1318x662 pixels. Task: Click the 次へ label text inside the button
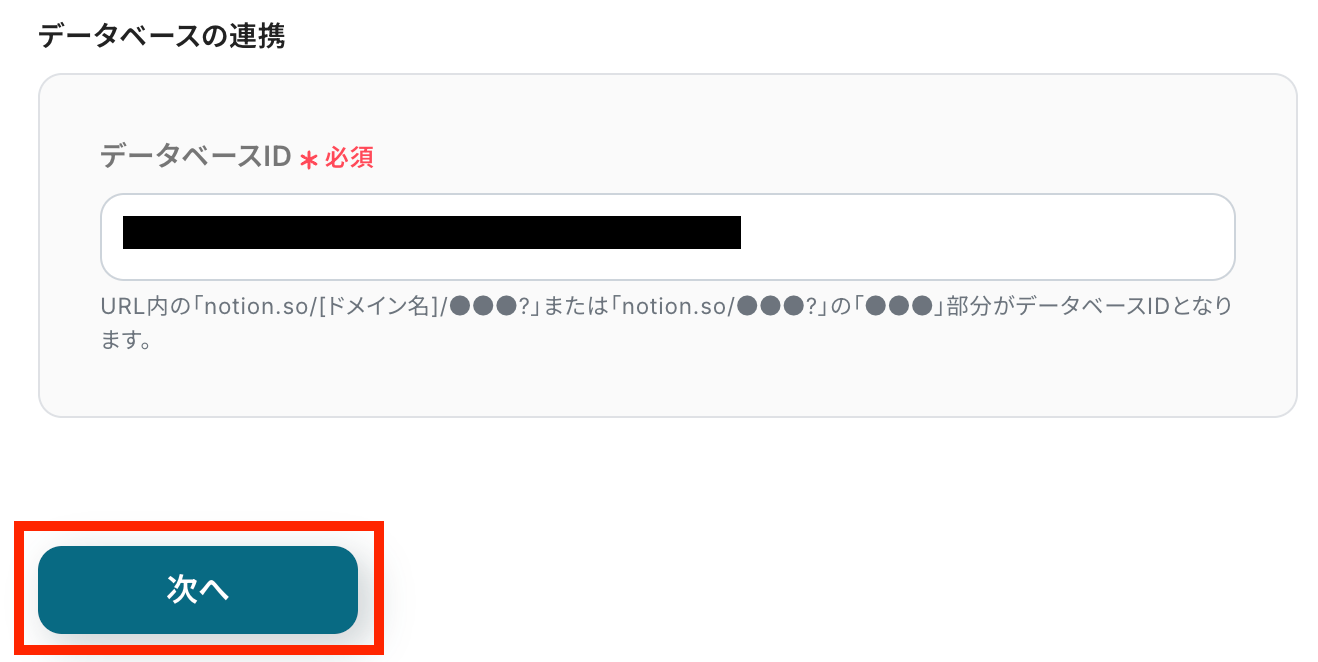point(198,590)
